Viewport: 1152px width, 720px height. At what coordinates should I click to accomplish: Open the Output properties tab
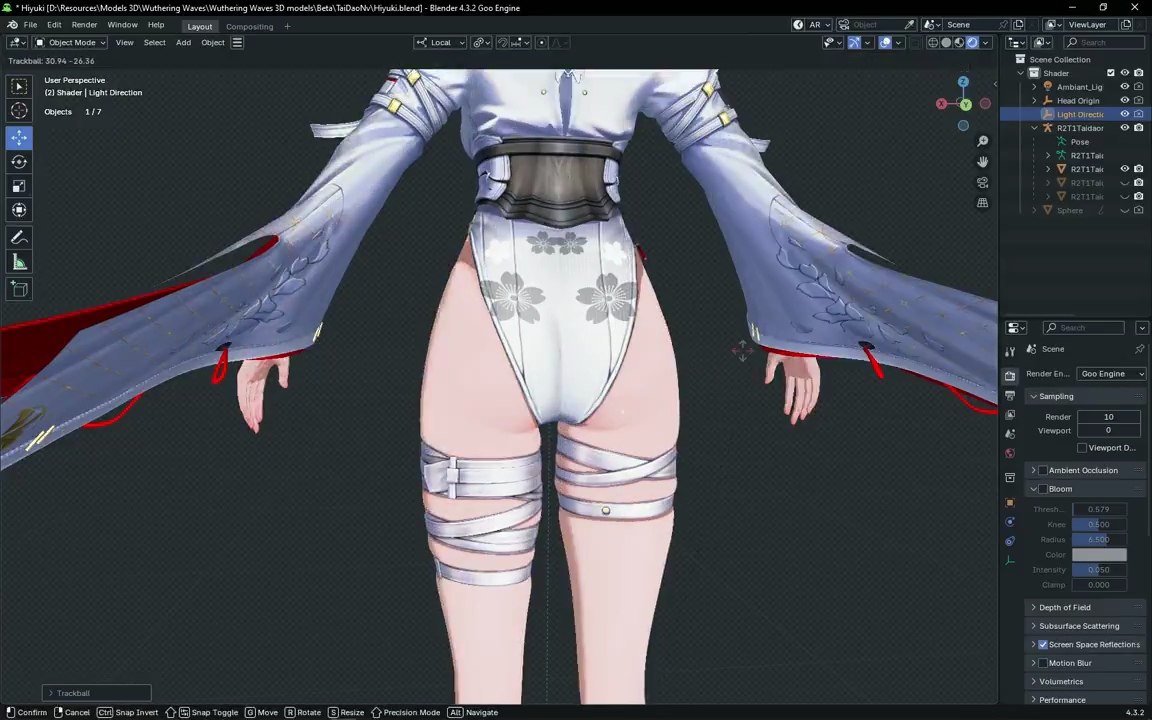(x=1010, y=396)
